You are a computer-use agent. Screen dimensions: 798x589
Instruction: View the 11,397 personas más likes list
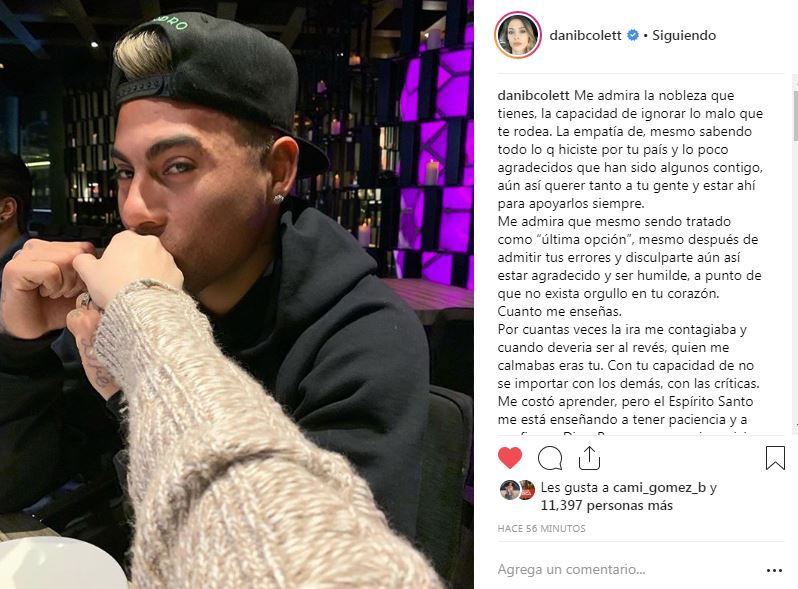607,506
